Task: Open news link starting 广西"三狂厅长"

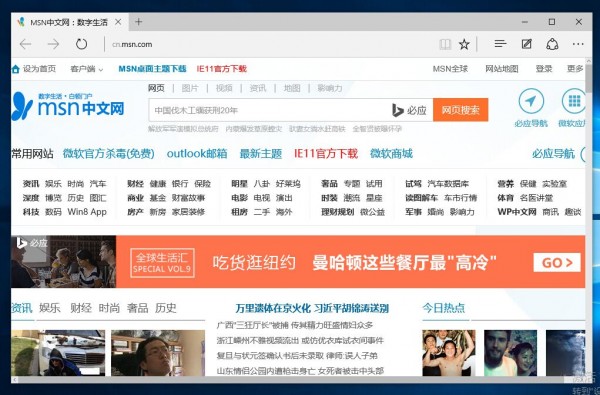Action: [295, 325]
